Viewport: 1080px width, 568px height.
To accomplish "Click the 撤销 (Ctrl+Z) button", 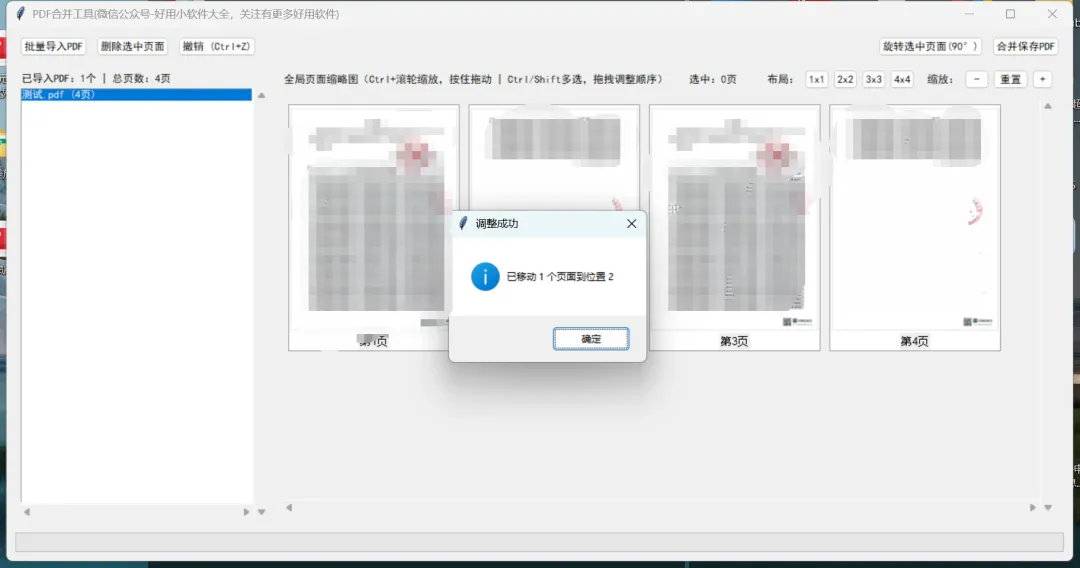I will pyautogui.click(x=216, y=46).
